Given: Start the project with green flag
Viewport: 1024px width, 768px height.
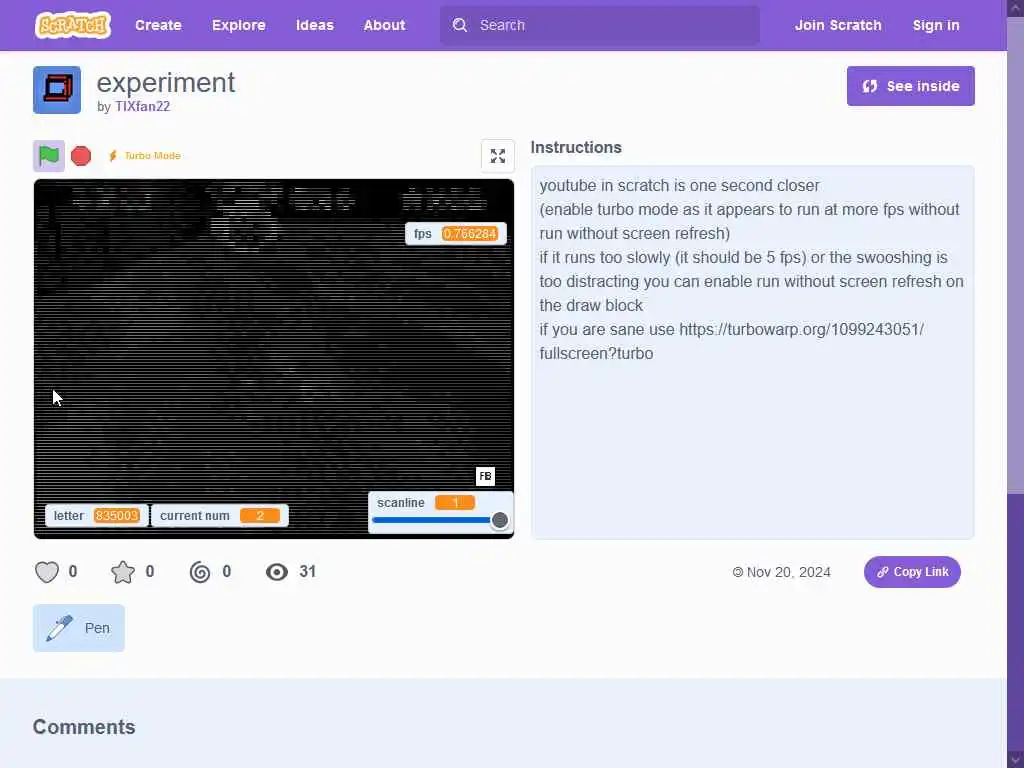Looking at the screenshot, I should pos(49,155).
